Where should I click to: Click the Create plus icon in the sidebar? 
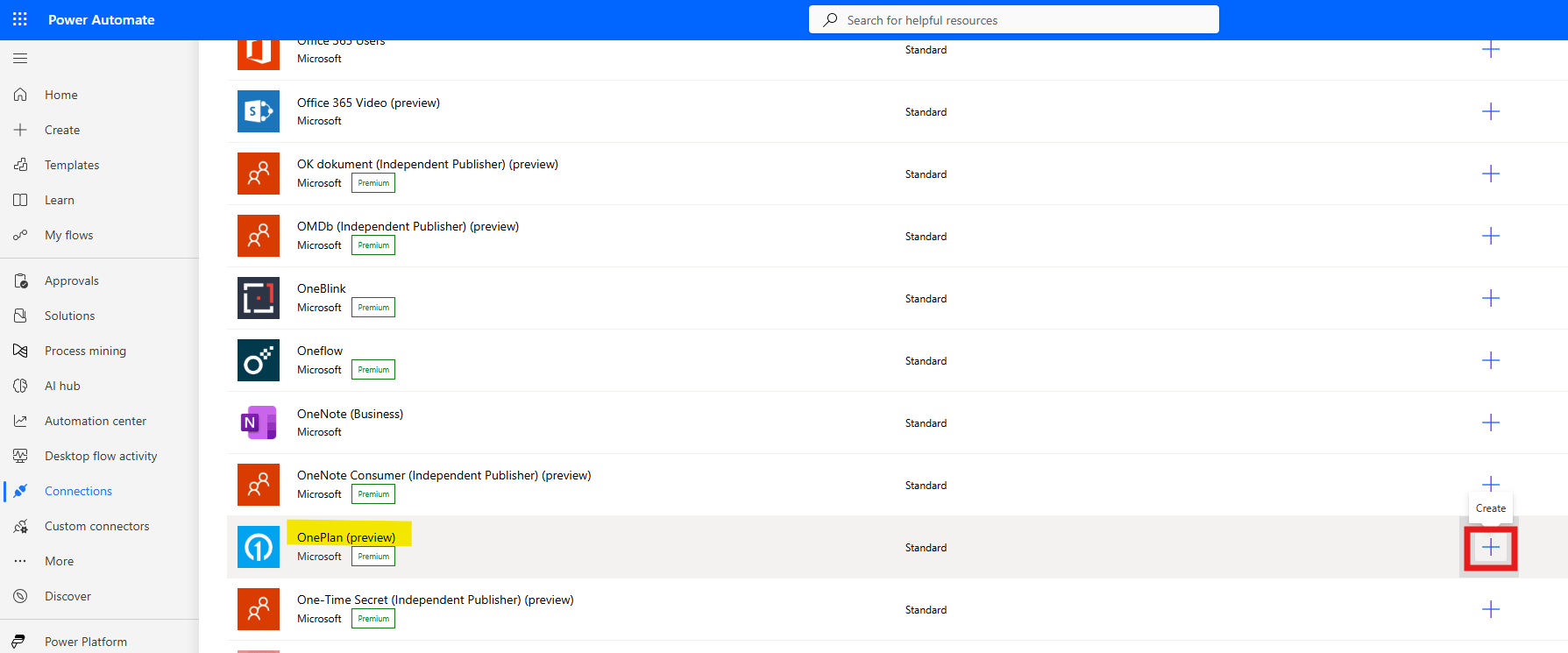(20, 130)
